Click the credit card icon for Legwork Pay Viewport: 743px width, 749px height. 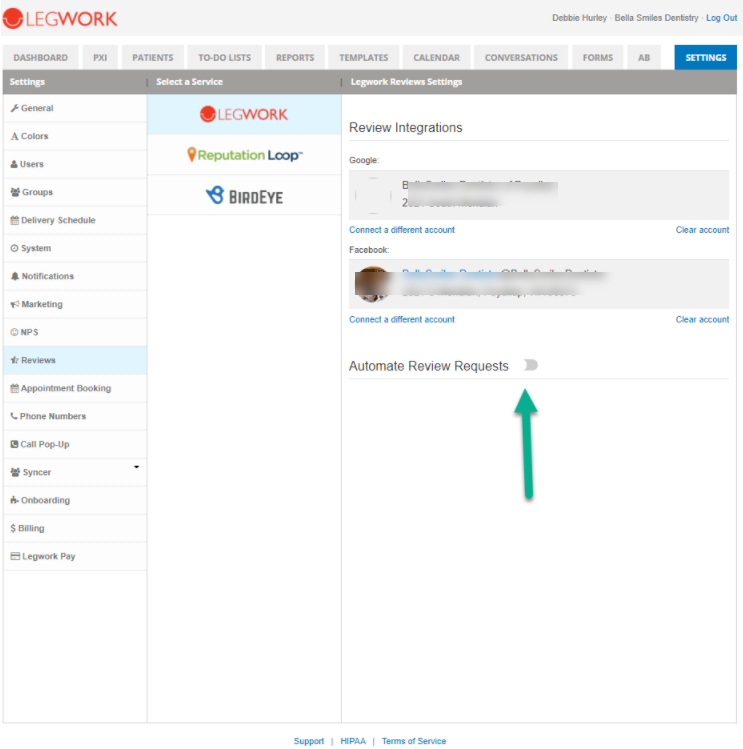tap(15, 556)
